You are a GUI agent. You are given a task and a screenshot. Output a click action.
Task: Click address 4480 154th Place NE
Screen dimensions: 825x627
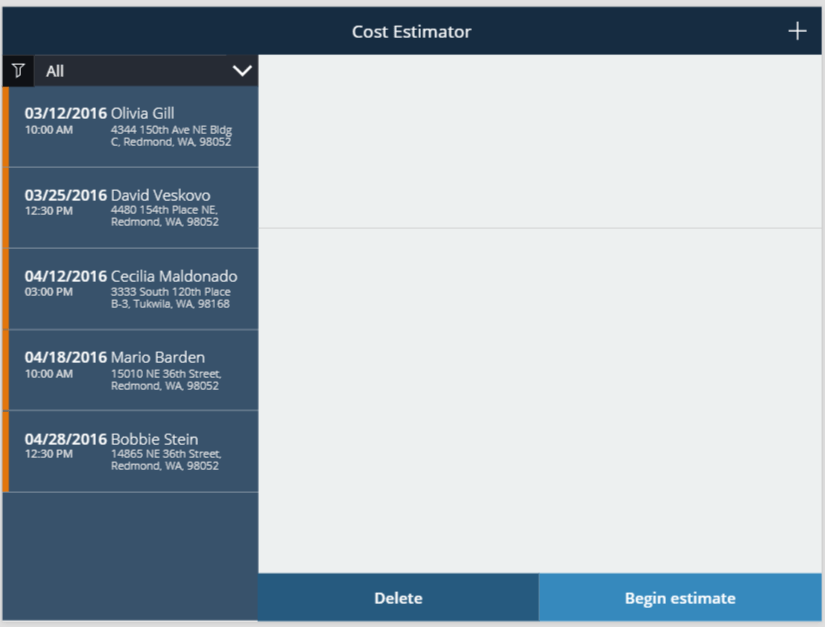tap(165, 216)
